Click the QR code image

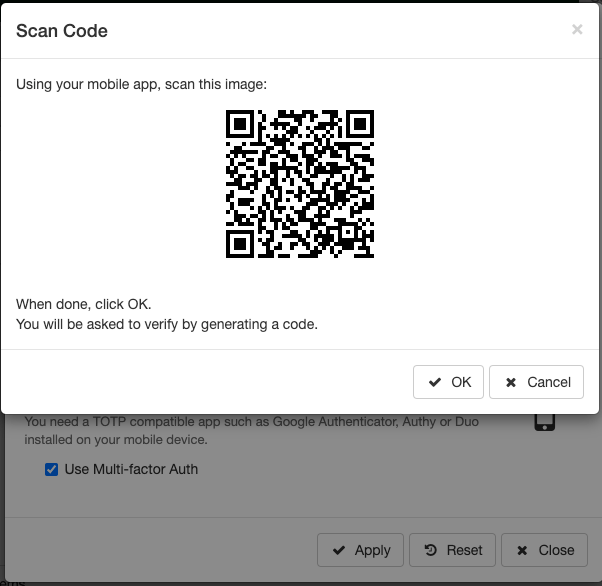click(300, 184)
